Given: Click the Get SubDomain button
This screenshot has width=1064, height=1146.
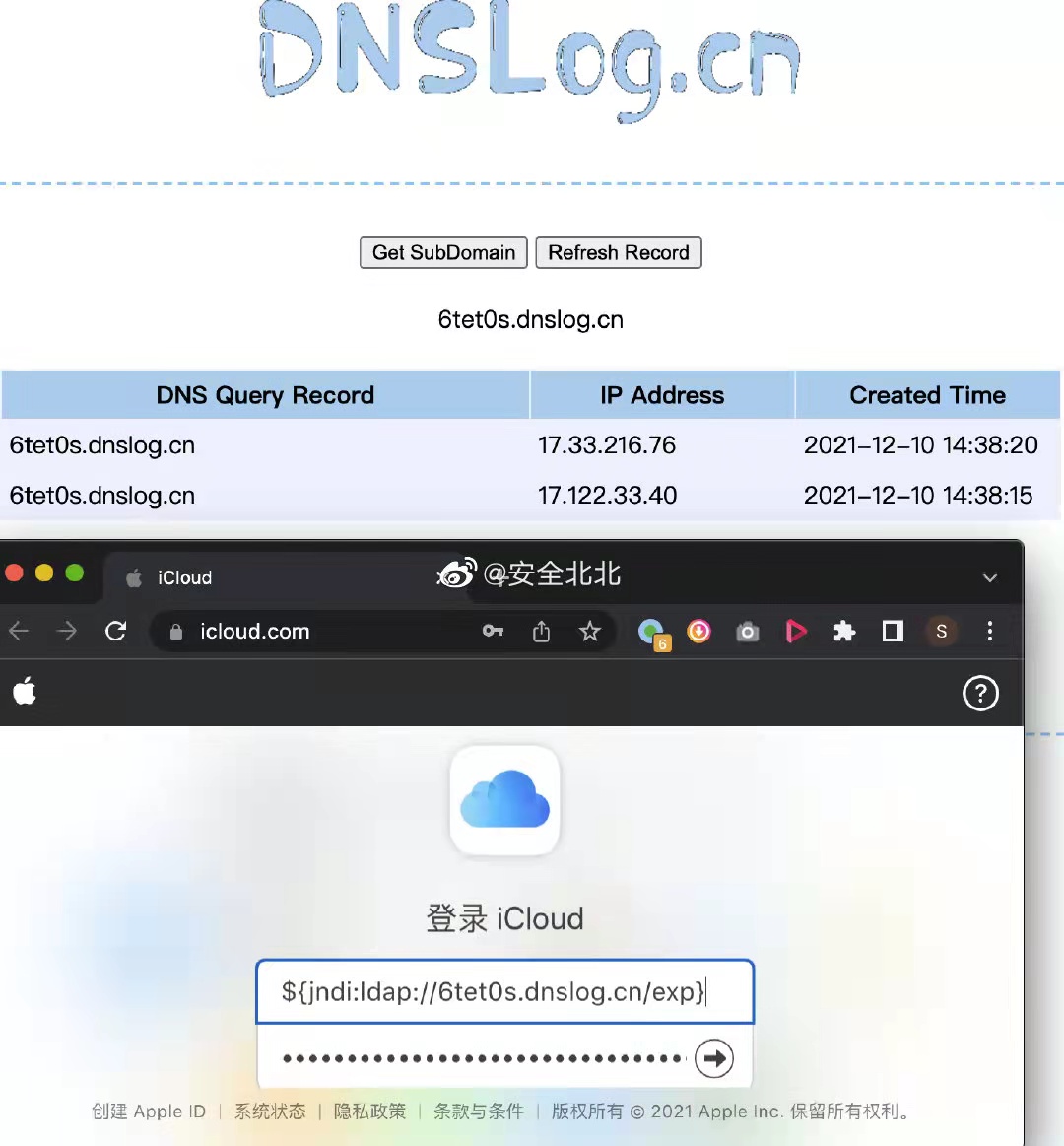Looking at the screenshot, I should point(443,253).
